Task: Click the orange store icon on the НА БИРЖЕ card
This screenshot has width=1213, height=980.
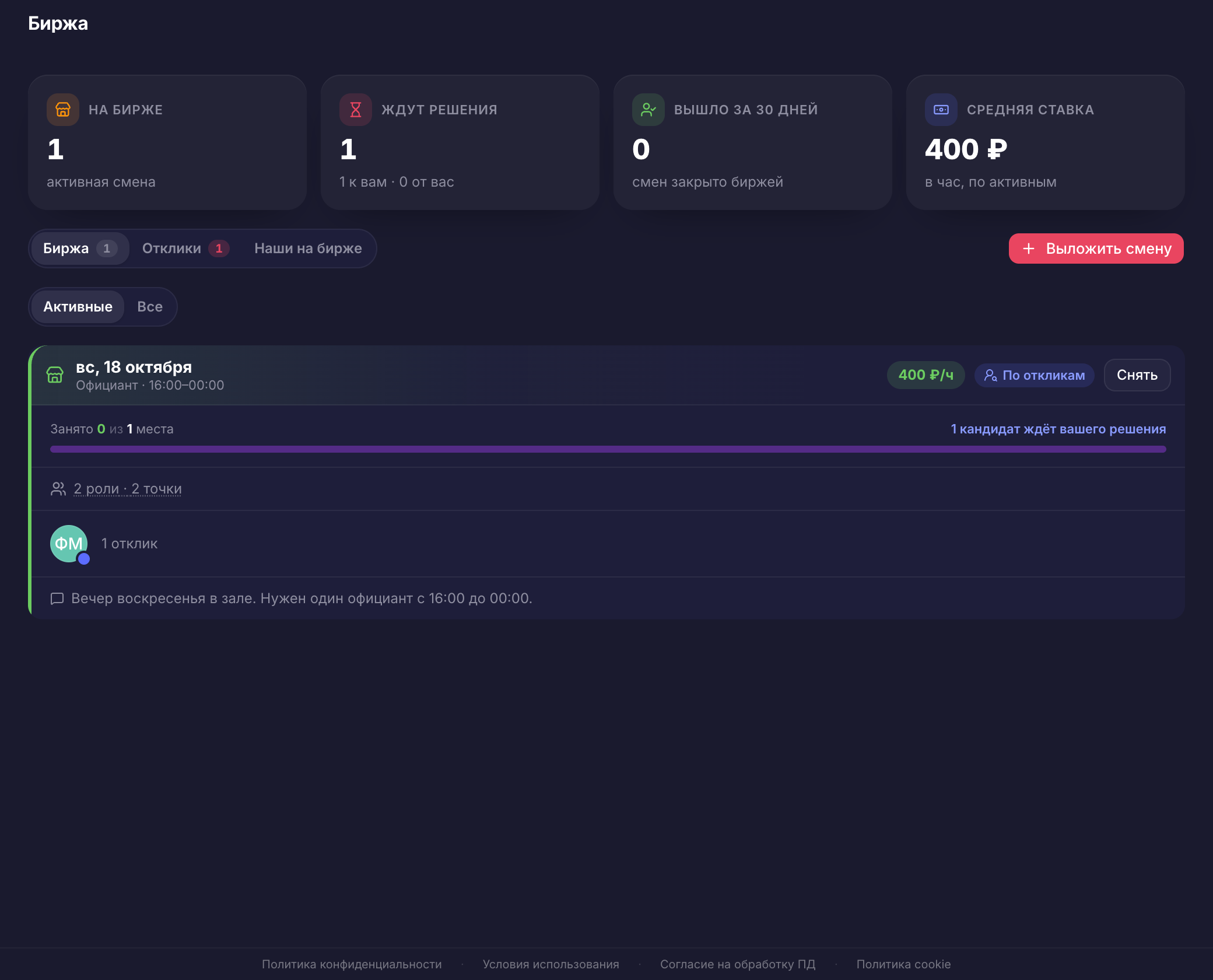Action: (63, 110)
